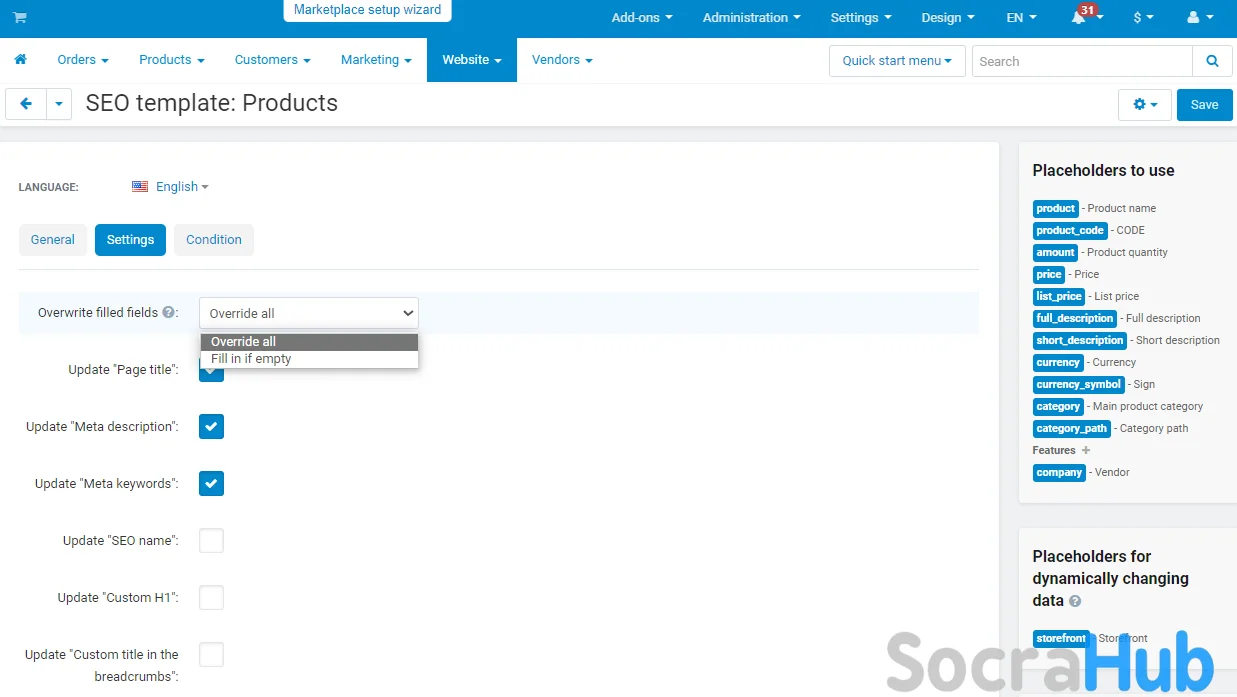Go to the home dashboard icon
Viewport: 1237px width, 697px height.
click(20, 60)
